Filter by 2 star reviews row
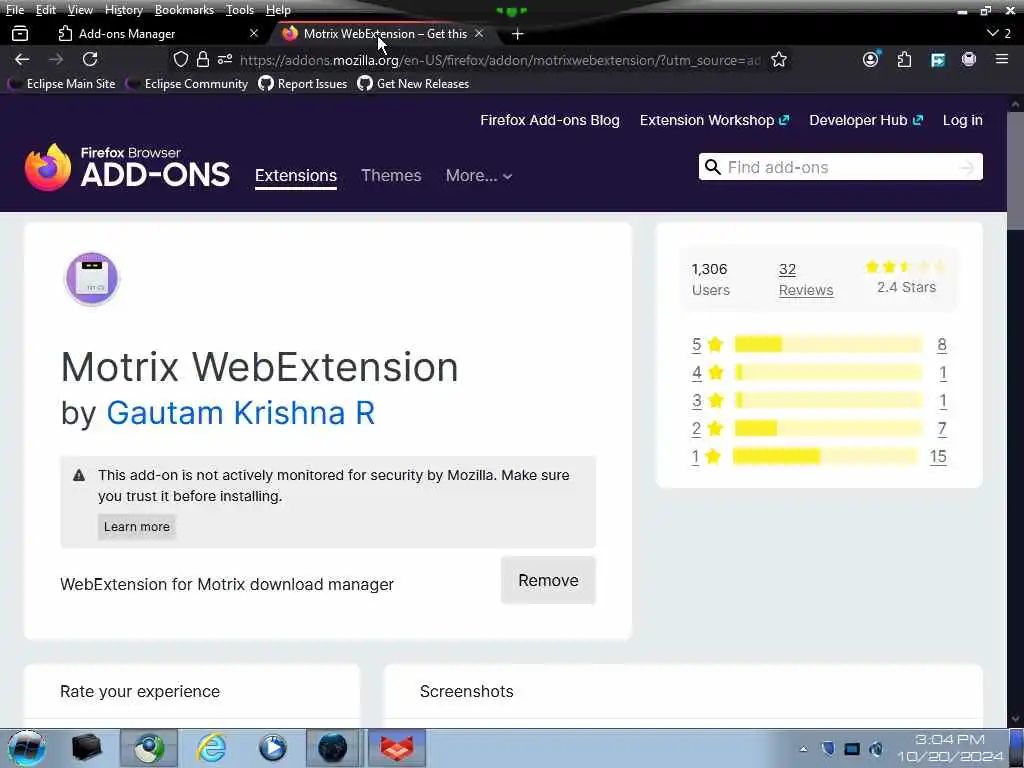 [819, 428]
